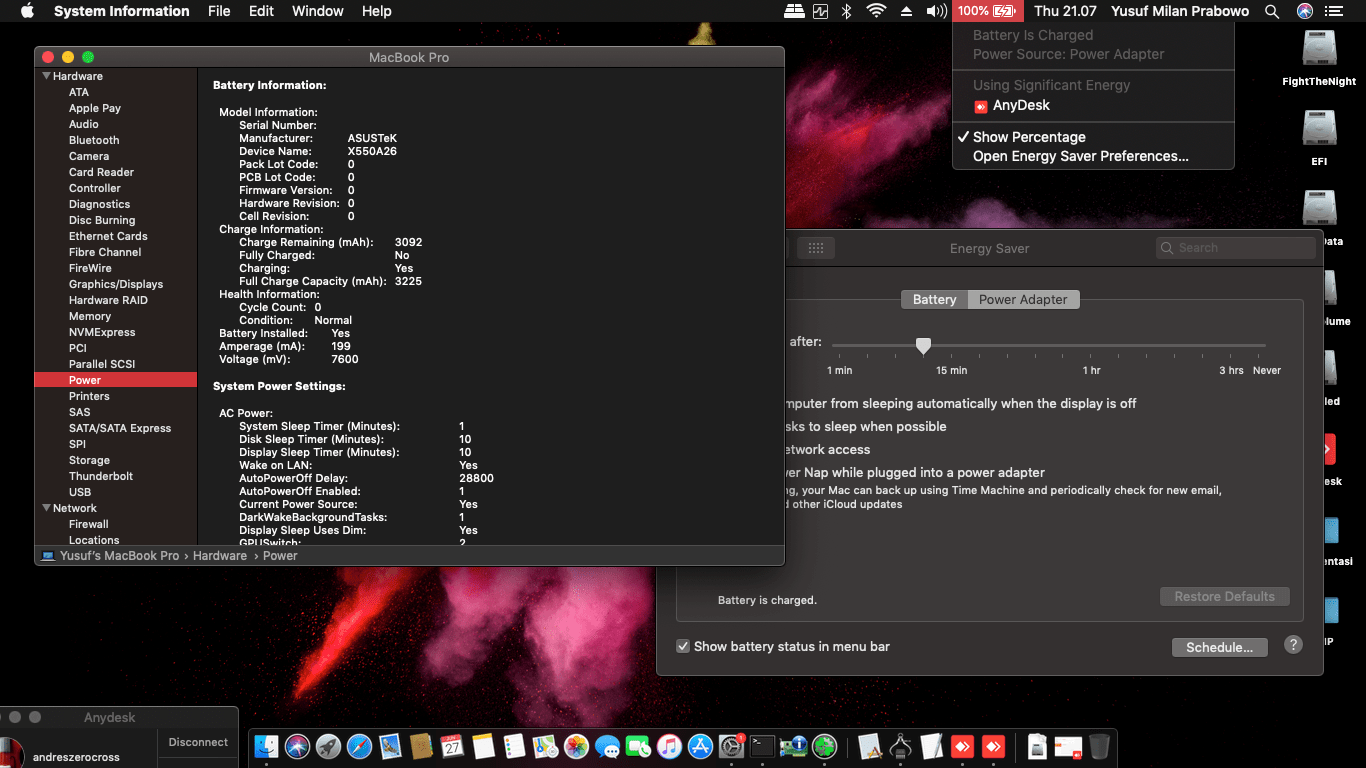Open Notification Center list icon
This screenshot has height=768, width=1366.
1333,11
